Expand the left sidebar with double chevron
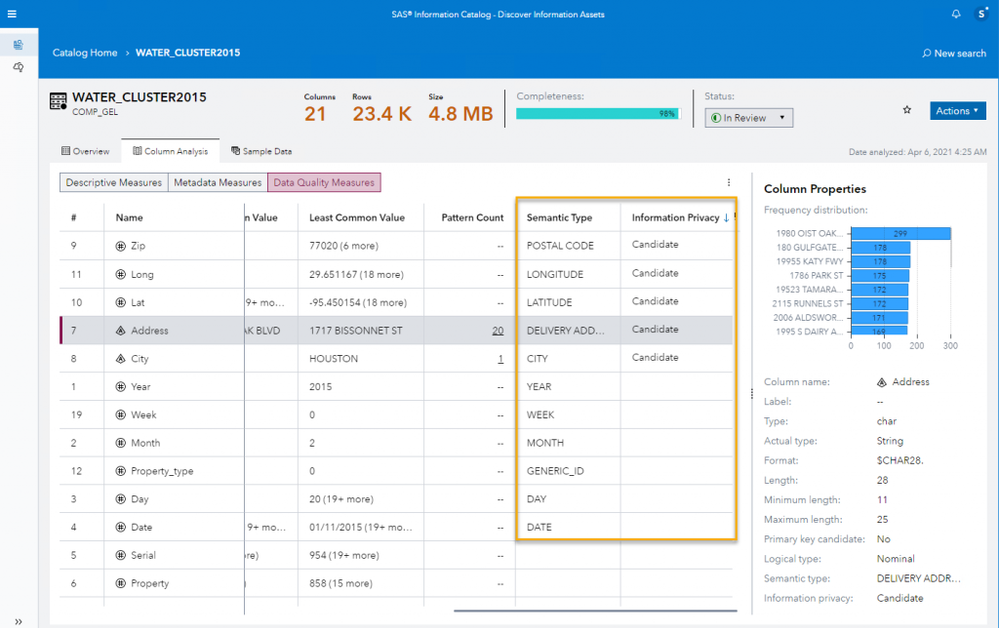 pos(18,621)
